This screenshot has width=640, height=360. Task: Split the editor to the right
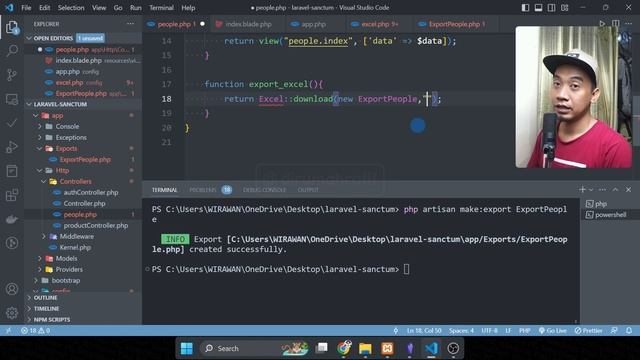pos(615,24)
